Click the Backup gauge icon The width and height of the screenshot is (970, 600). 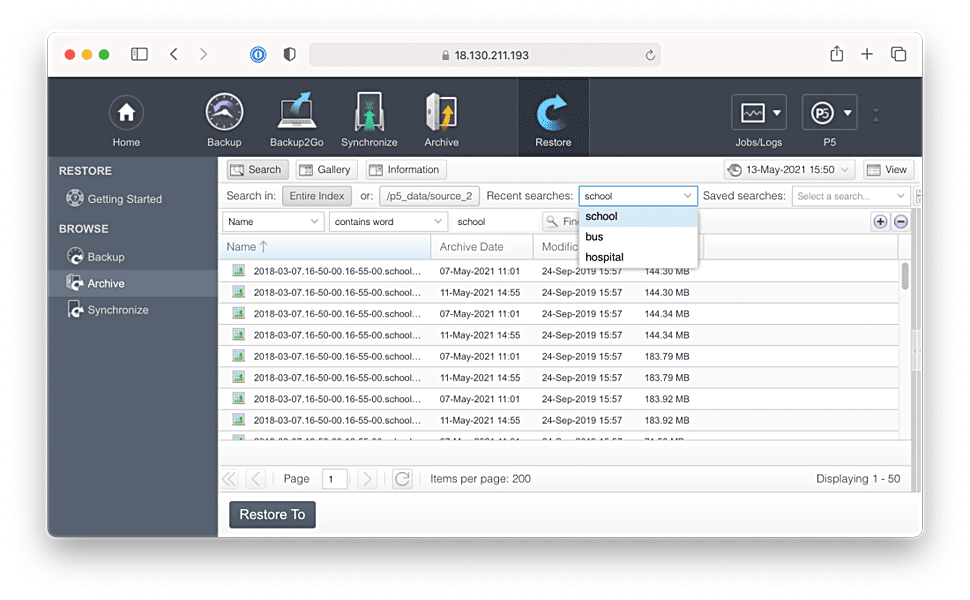coord(224,113)
